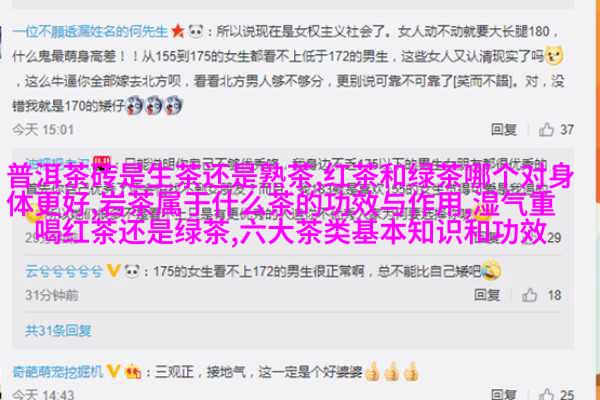This screenshot has height=400, width=600.
Task: Click the yellow V badge beside 奇葩萌宠挖掘机
Action: pos(113,371)
